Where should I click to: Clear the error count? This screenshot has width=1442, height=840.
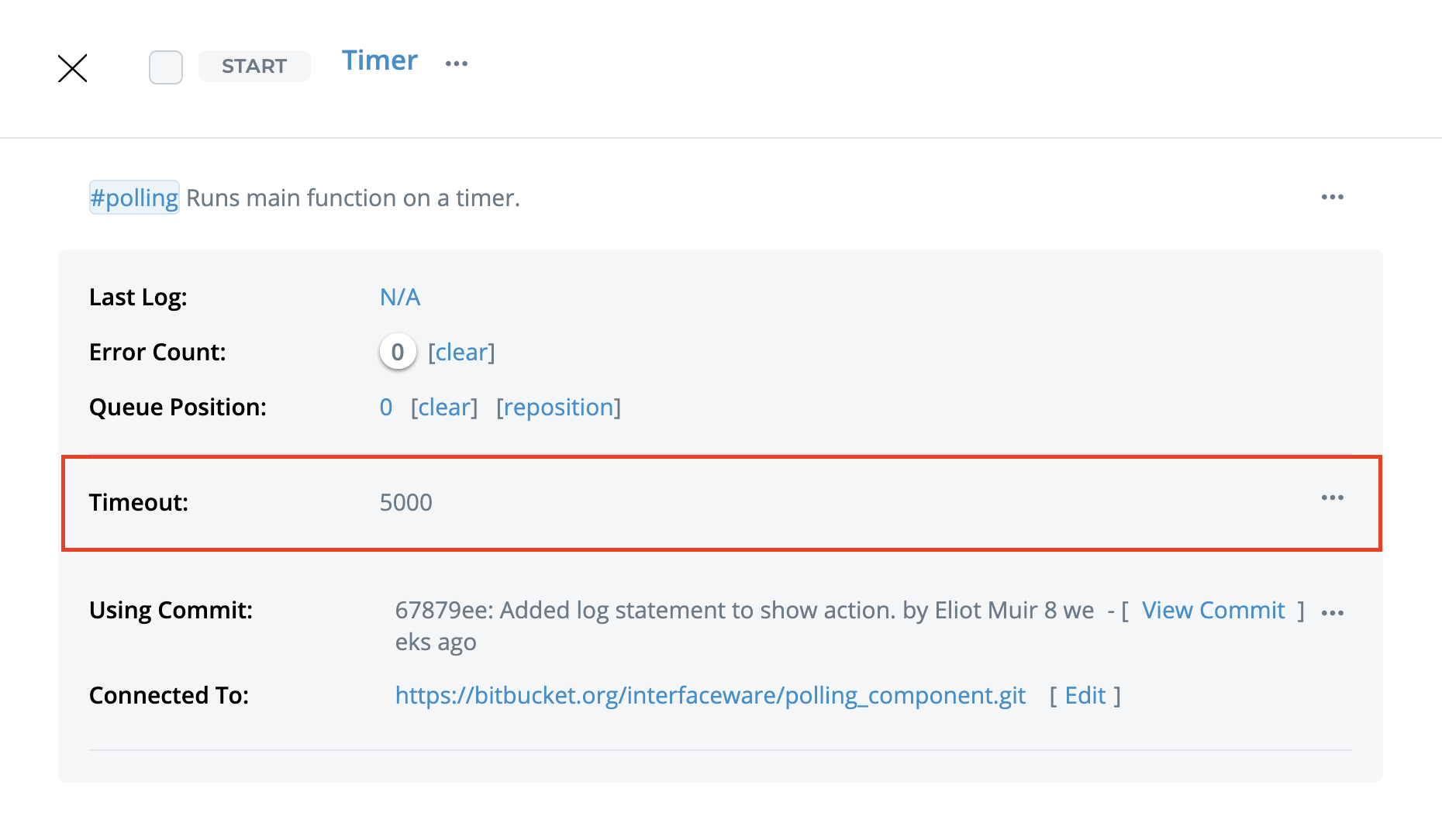coord(461,352)
